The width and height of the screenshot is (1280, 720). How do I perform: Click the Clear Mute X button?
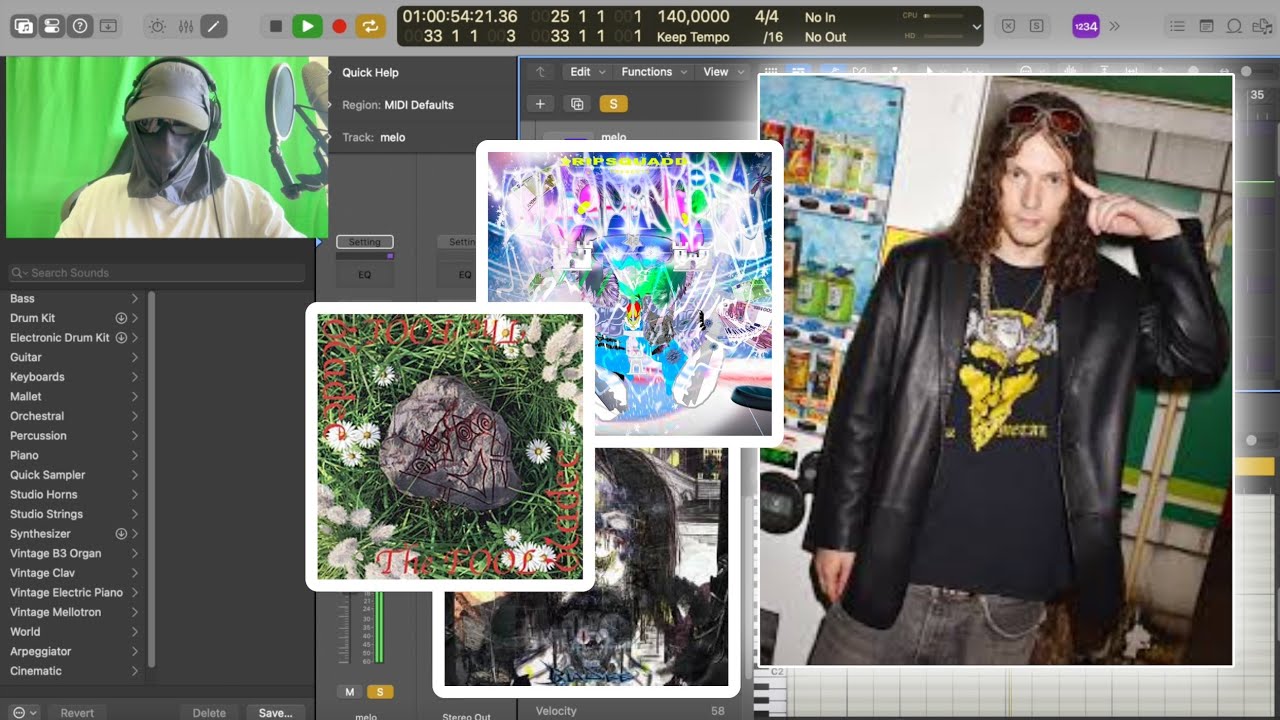click(x=1009, y=26)
